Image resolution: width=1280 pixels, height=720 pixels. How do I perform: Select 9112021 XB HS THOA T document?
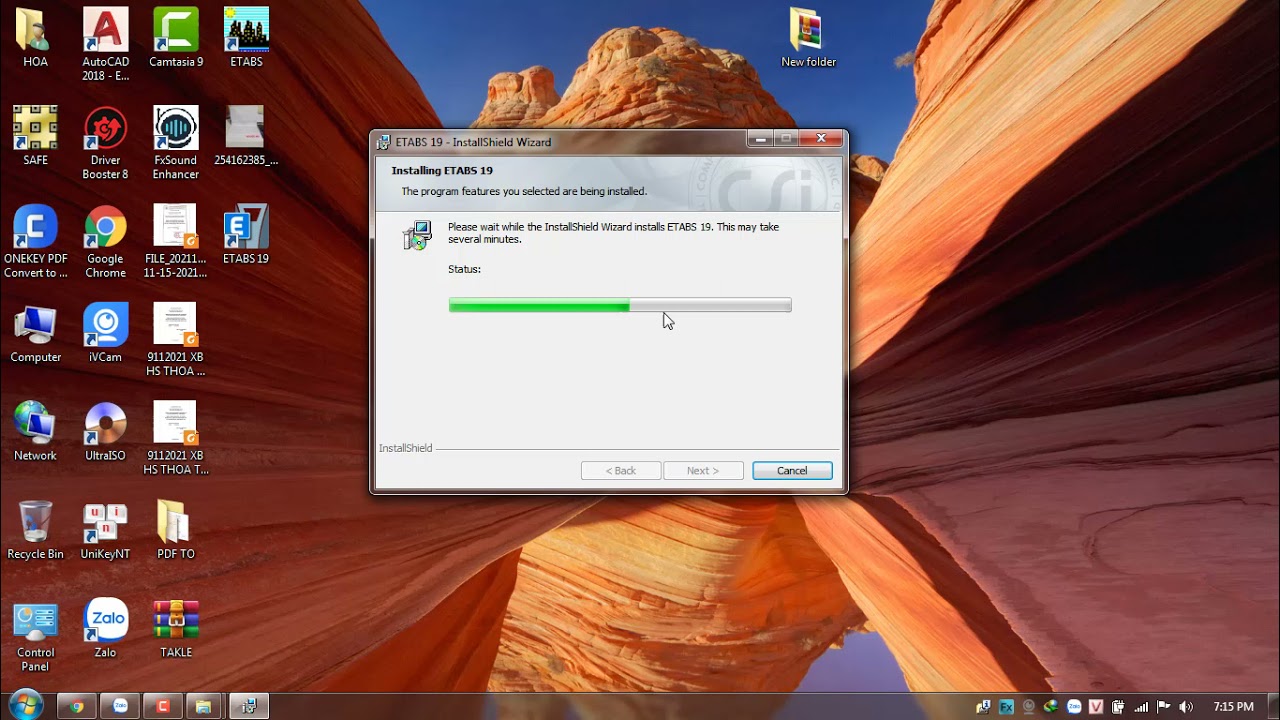pos(176,438)
